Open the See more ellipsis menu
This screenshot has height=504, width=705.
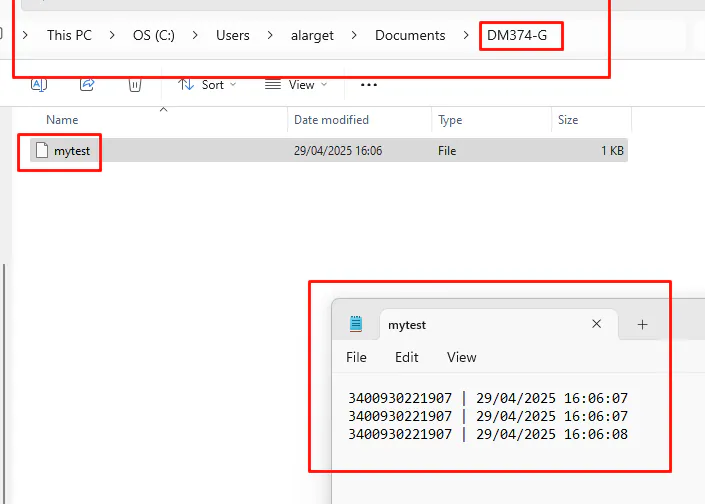point(369,85)
